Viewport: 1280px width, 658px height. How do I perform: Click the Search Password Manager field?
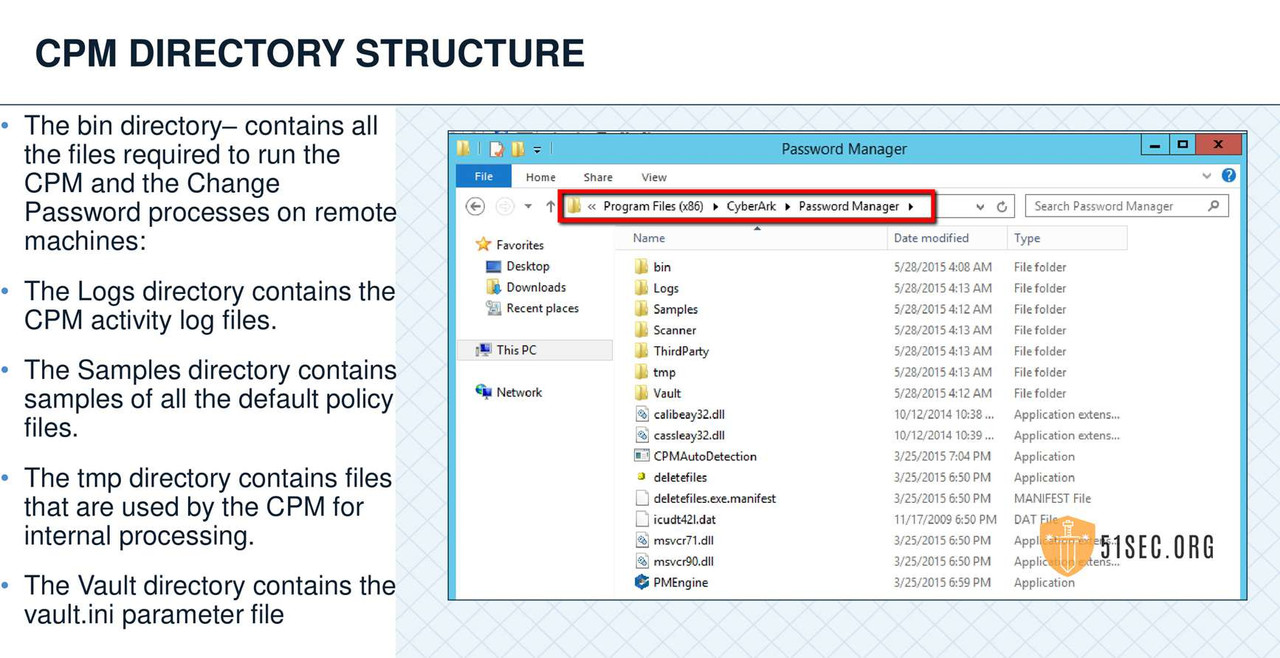1127,206
